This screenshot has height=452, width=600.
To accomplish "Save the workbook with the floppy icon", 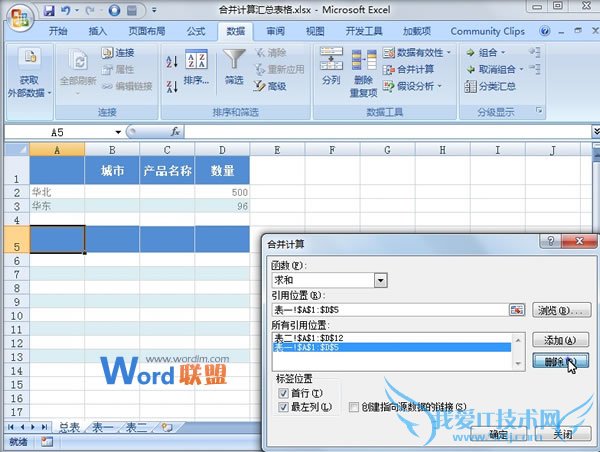I will tap(49, 10).
